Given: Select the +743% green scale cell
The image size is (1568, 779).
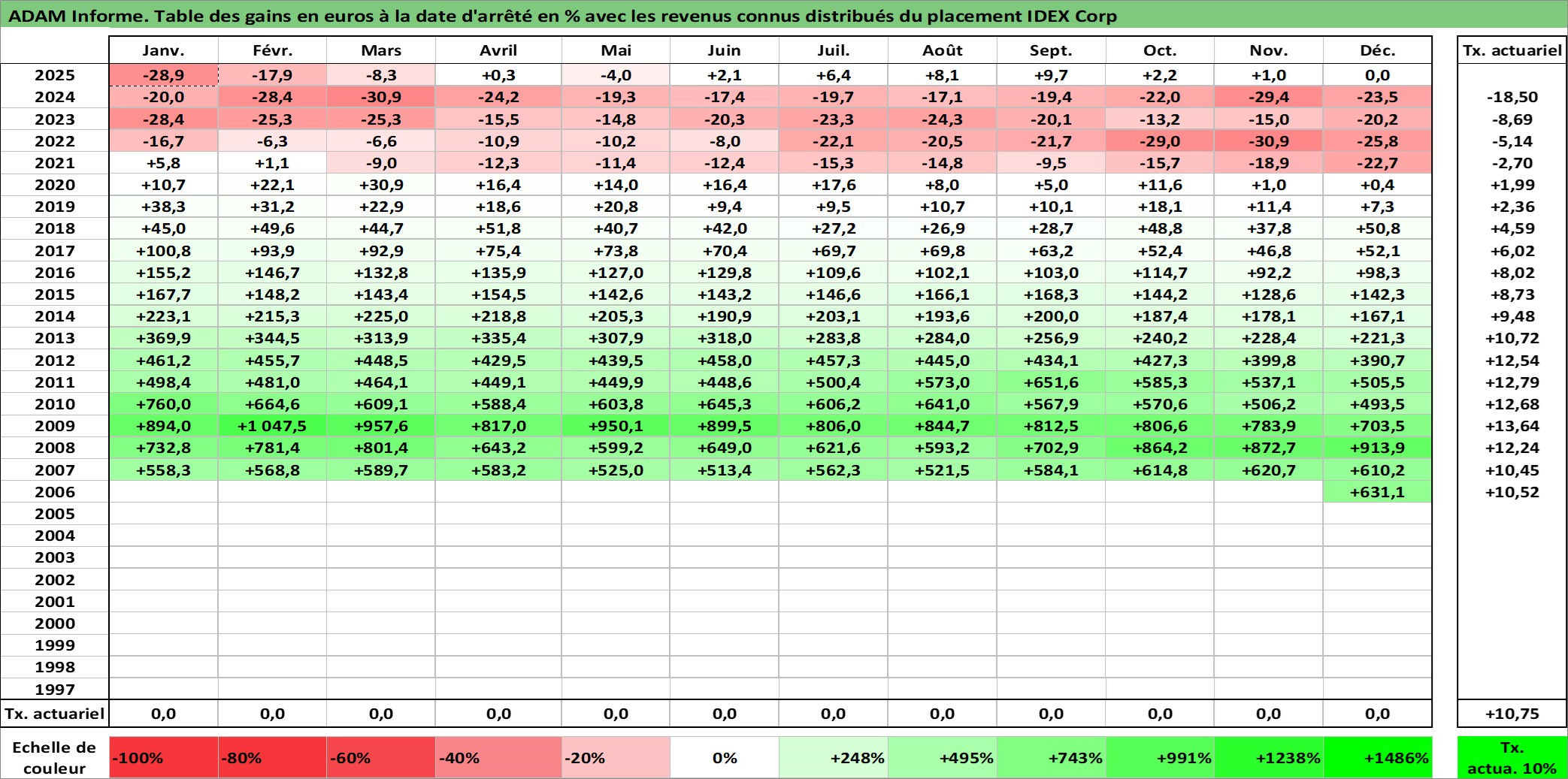Looking at the screenshot, I should tap(1051, 757).
